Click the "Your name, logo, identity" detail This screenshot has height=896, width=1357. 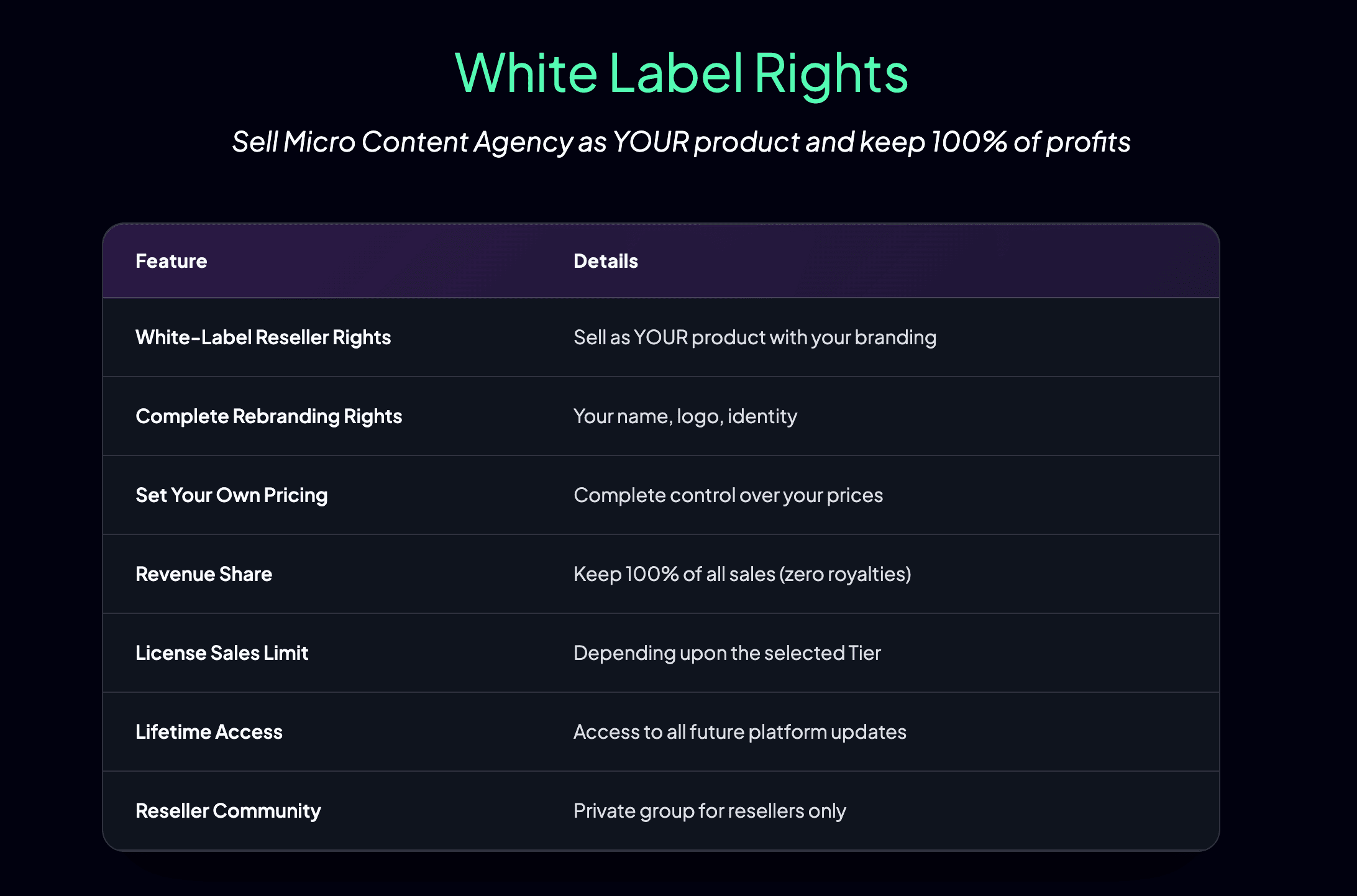click(x=685, y=416)
